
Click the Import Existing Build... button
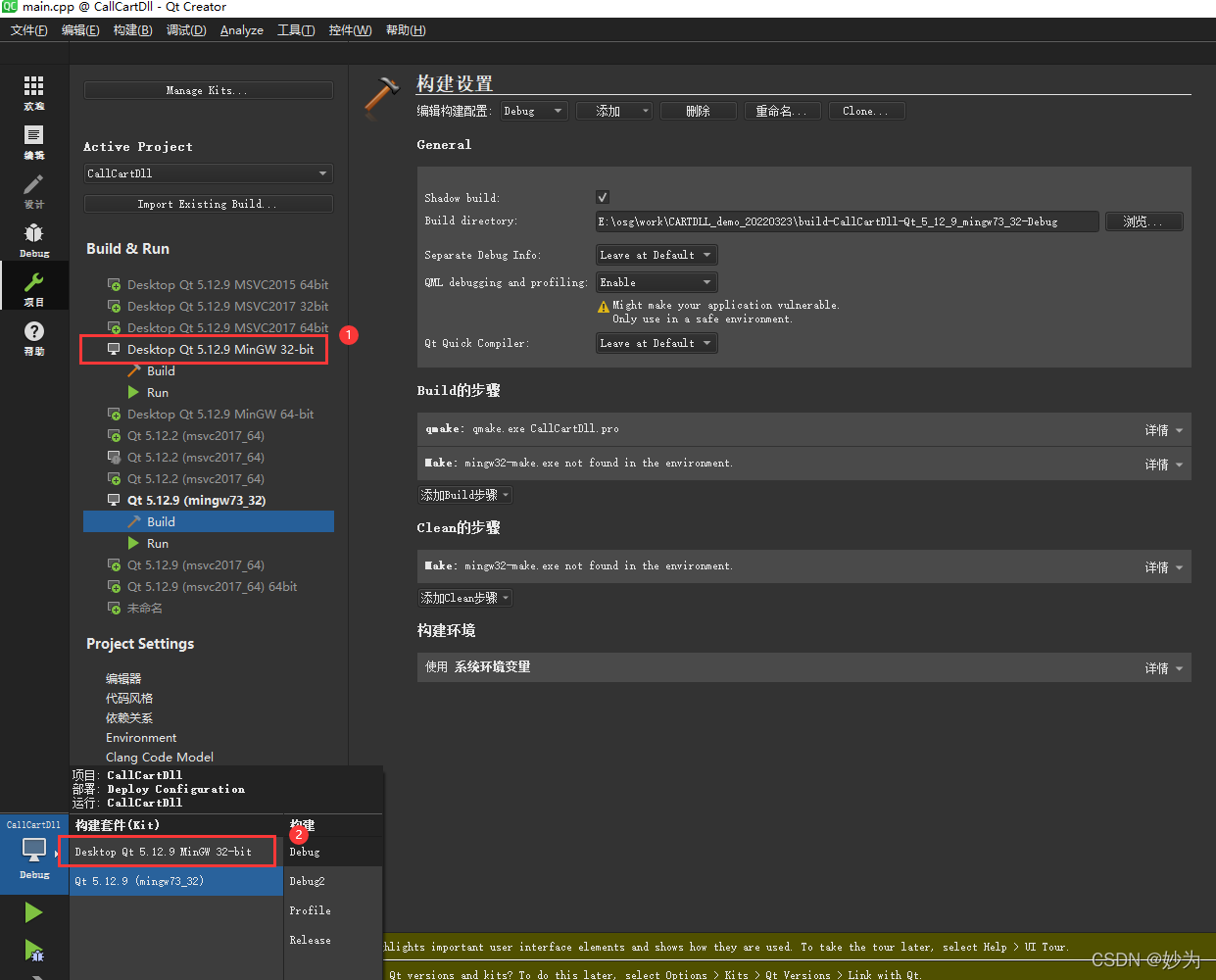[209, 204]
